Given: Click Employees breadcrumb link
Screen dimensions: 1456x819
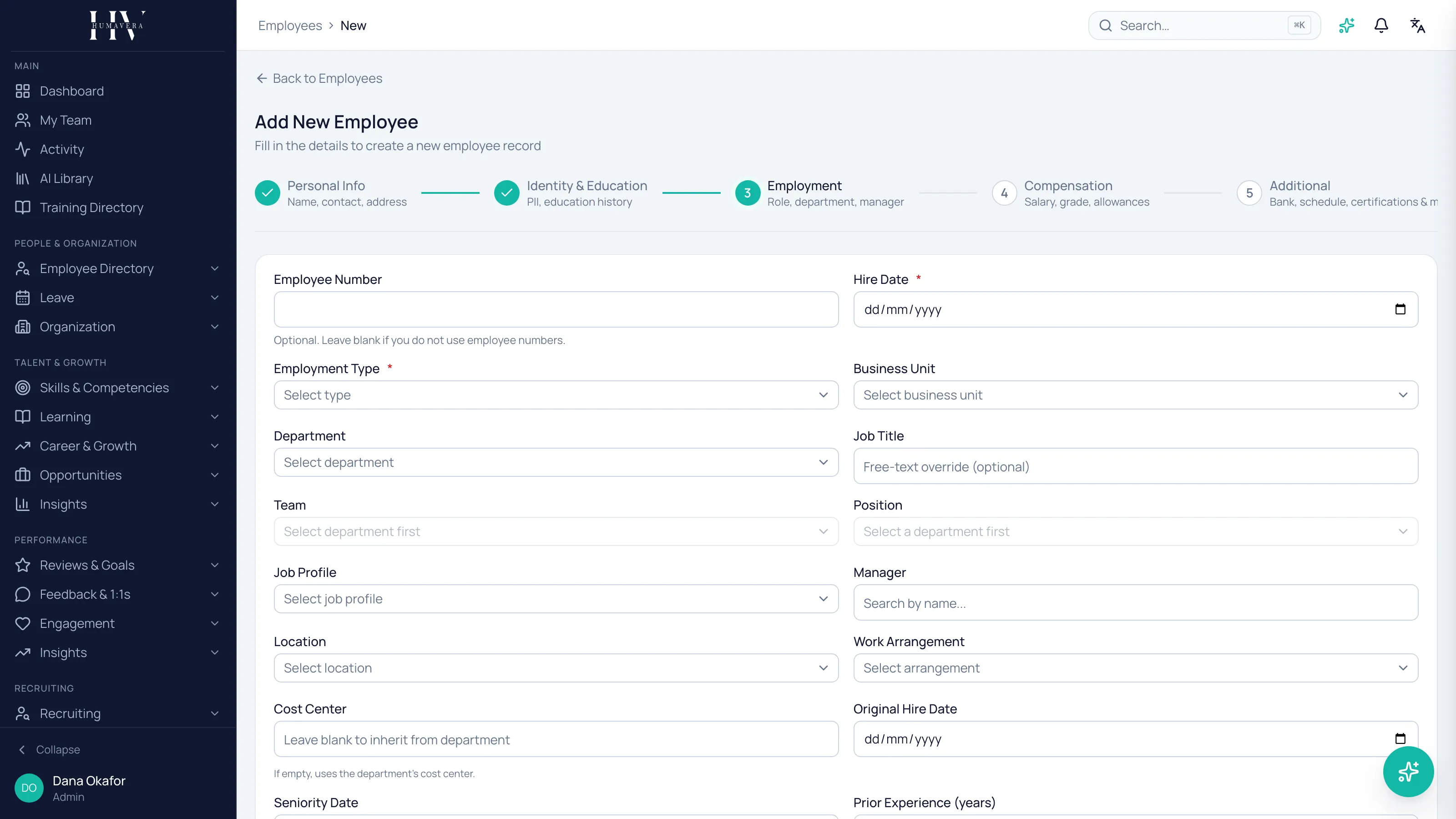Looking at the screenshot, I should [x=290, y=25].
